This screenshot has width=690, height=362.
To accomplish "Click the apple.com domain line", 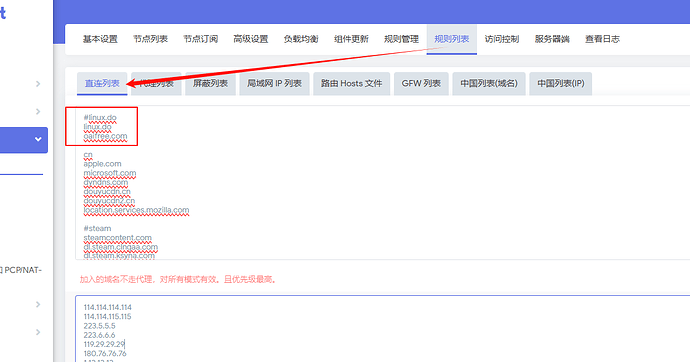I will (102, 164).
